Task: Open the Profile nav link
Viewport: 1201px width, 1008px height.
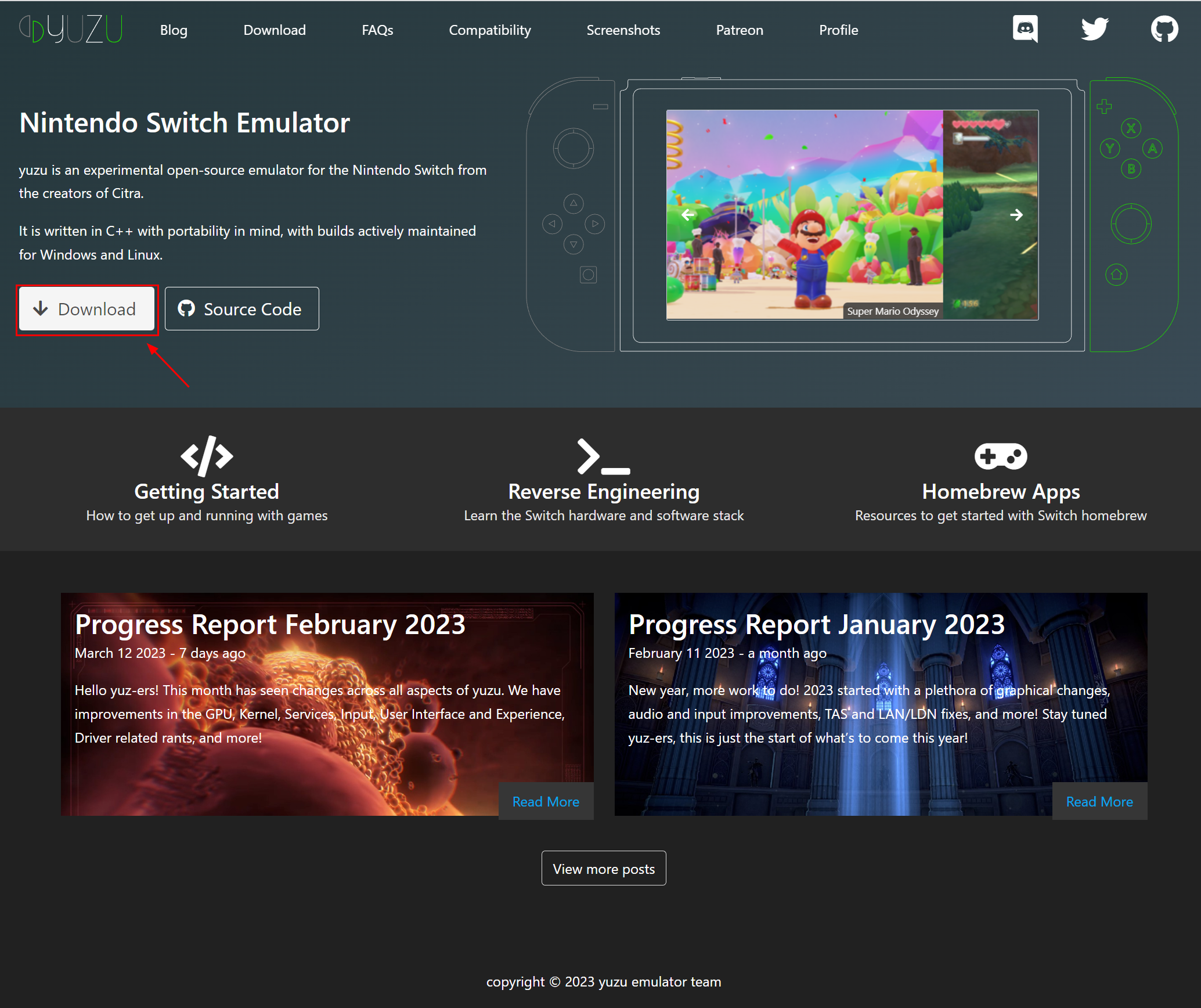Action: point(838,30)
